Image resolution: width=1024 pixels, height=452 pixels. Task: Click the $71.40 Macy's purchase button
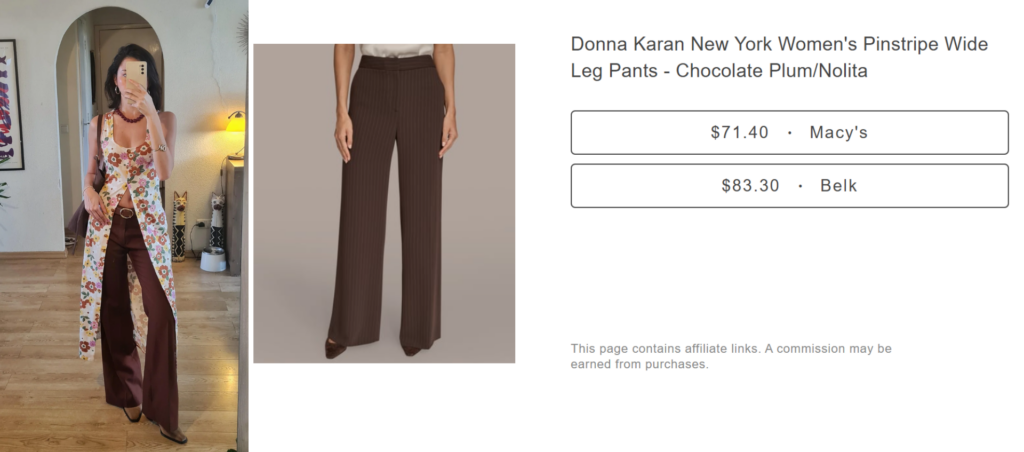coord(789,132)
